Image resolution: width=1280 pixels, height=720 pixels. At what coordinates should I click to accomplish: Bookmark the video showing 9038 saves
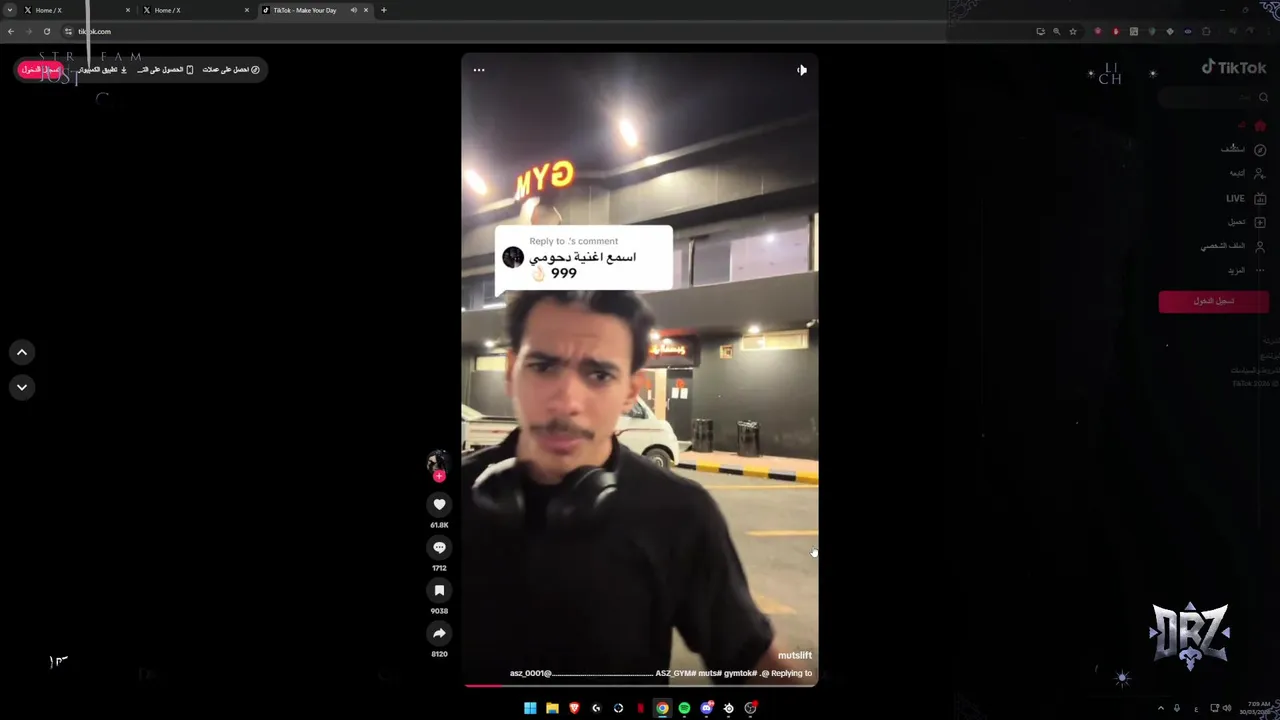point(439,591)
